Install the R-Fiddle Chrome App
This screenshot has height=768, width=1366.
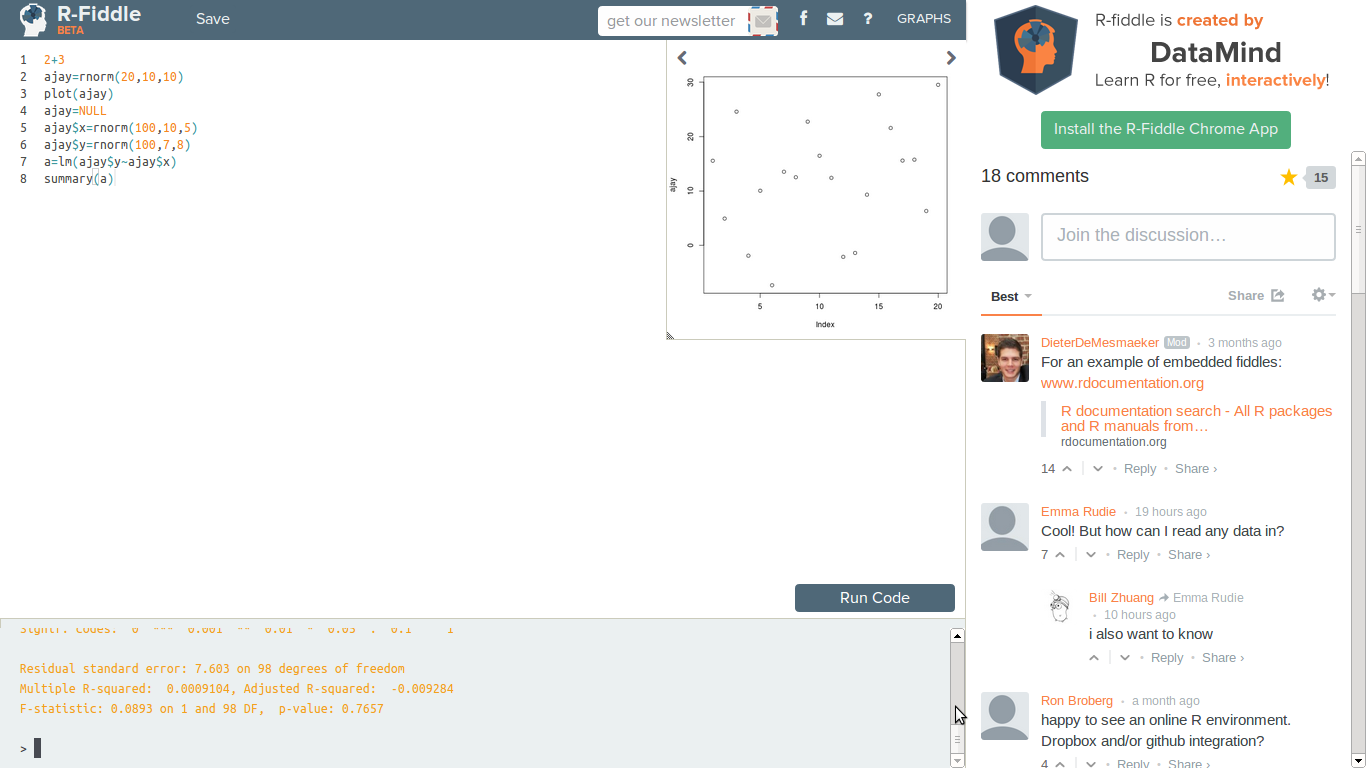(1166, 129)
